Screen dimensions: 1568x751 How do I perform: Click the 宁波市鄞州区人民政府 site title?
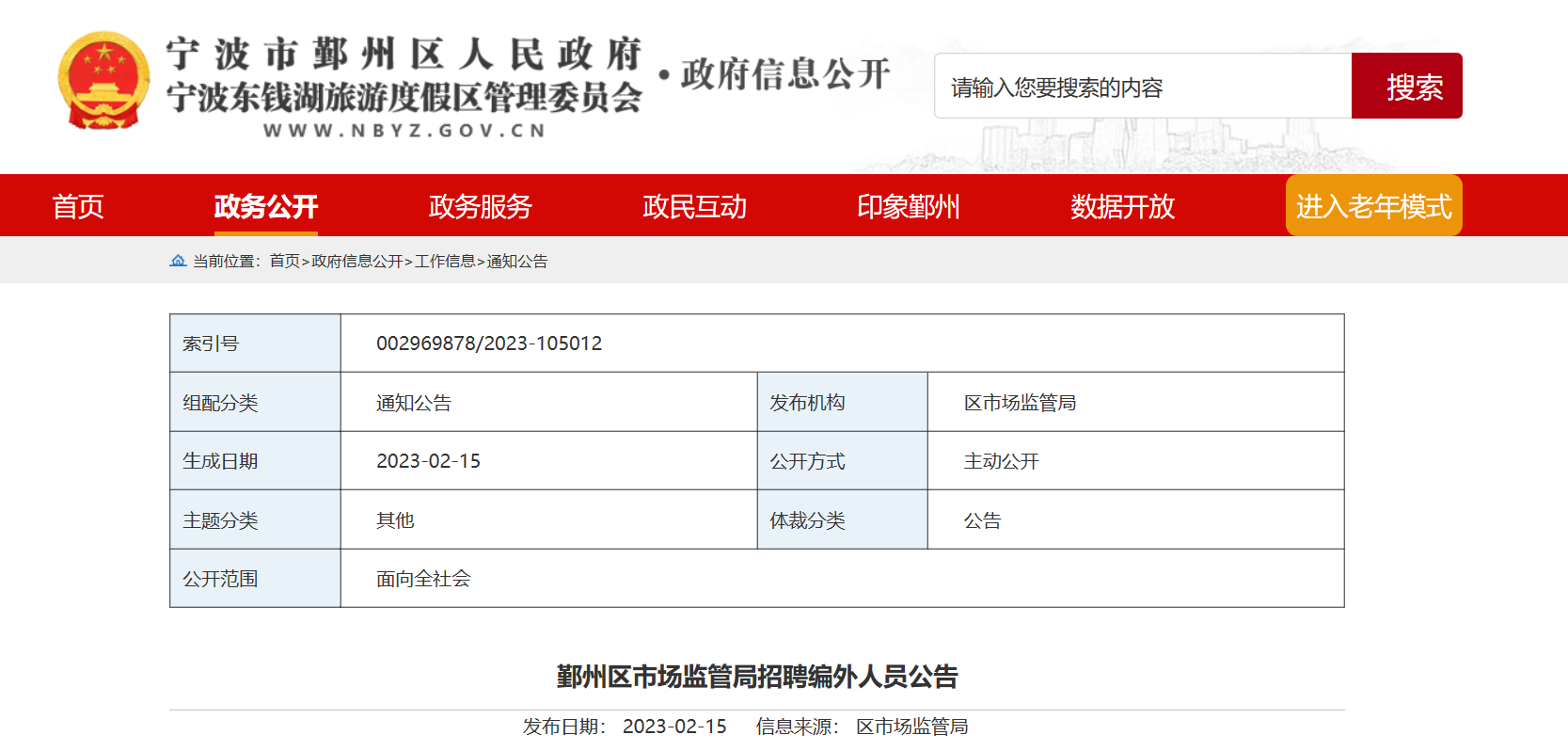(404, 54)
